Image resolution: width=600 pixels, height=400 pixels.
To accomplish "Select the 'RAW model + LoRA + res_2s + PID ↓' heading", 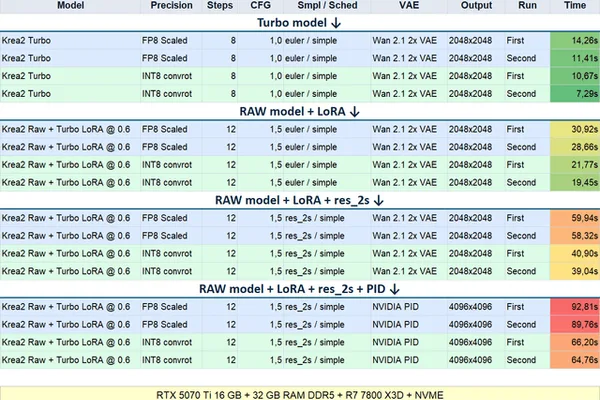I will tap(299, 289).
